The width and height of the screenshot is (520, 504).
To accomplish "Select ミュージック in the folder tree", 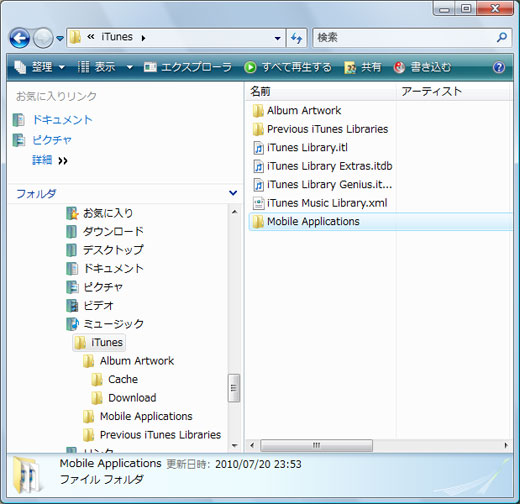I will (105, 324).
